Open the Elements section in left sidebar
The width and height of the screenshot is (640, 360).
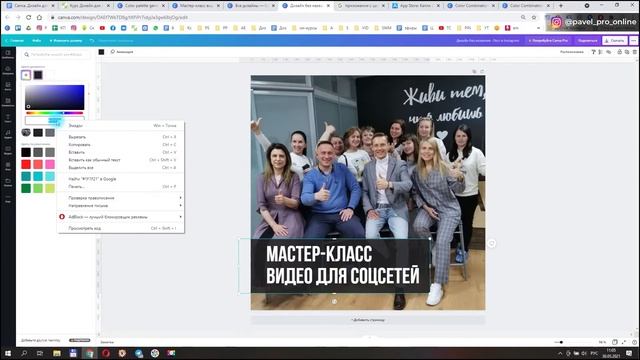point(8,102)
